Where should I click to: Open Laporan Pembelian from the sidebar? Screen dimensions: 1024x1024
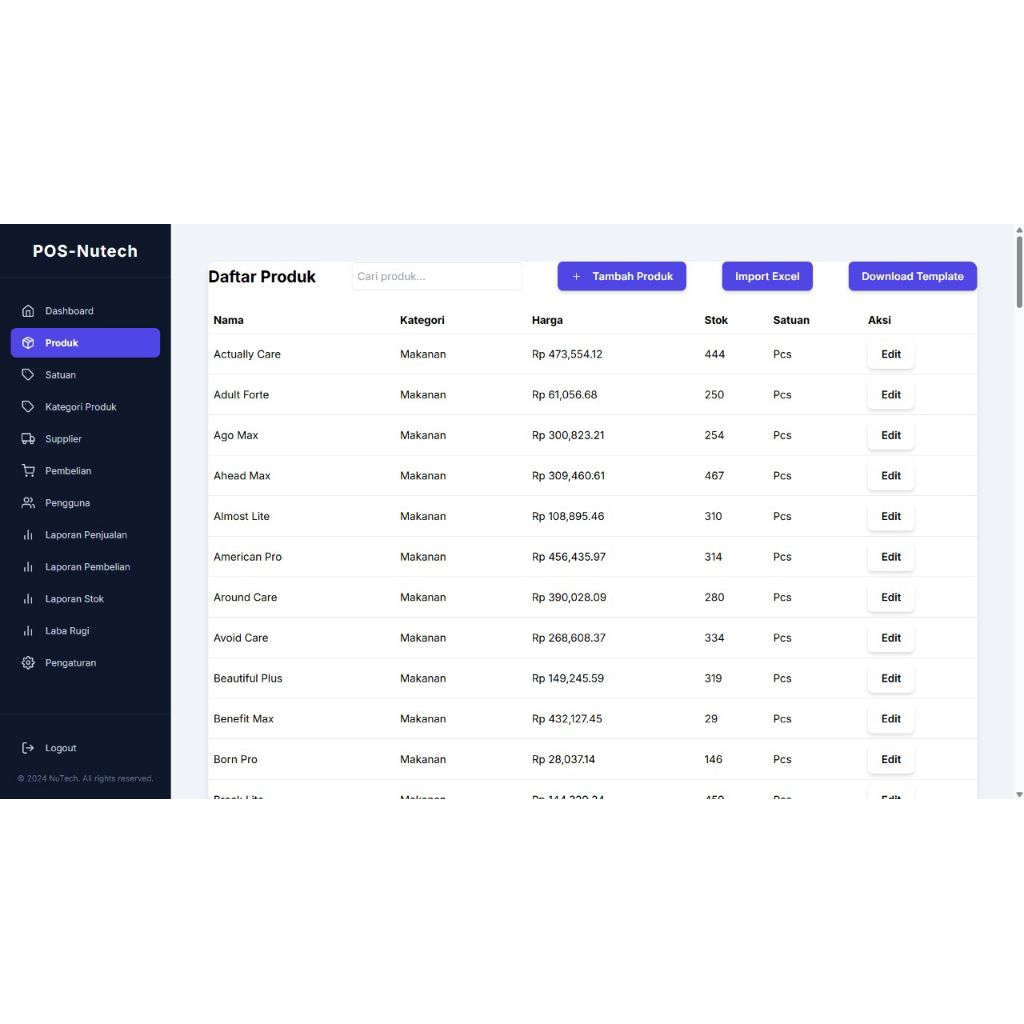(87, 567)
